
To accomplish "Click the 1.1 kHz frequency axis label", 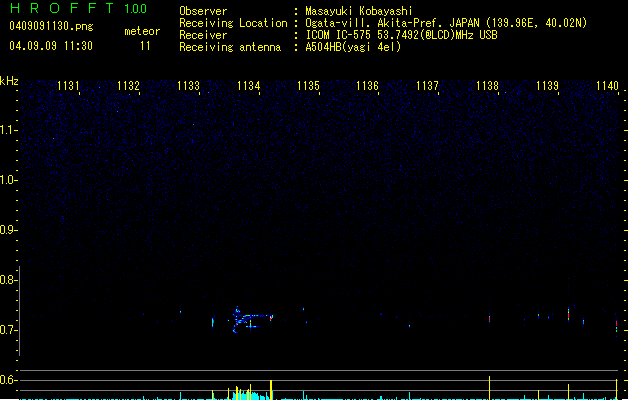I will 8,130.
